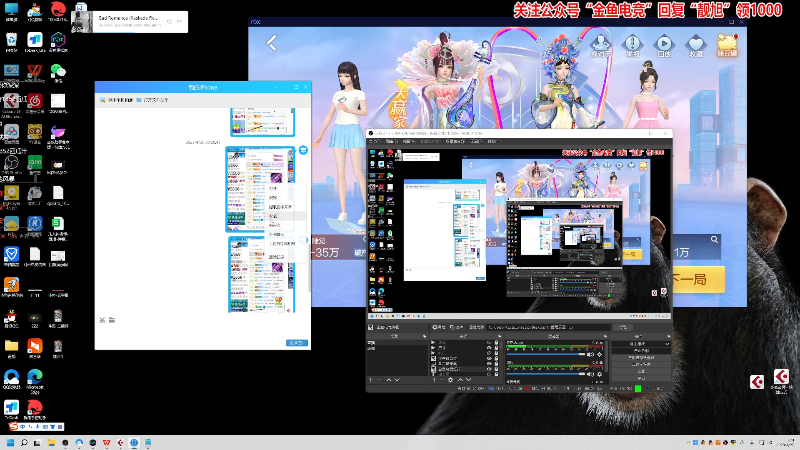Select the folder tab in the chat window header
The height and width of the screenshot is (450, 800).
click(153, 100)
